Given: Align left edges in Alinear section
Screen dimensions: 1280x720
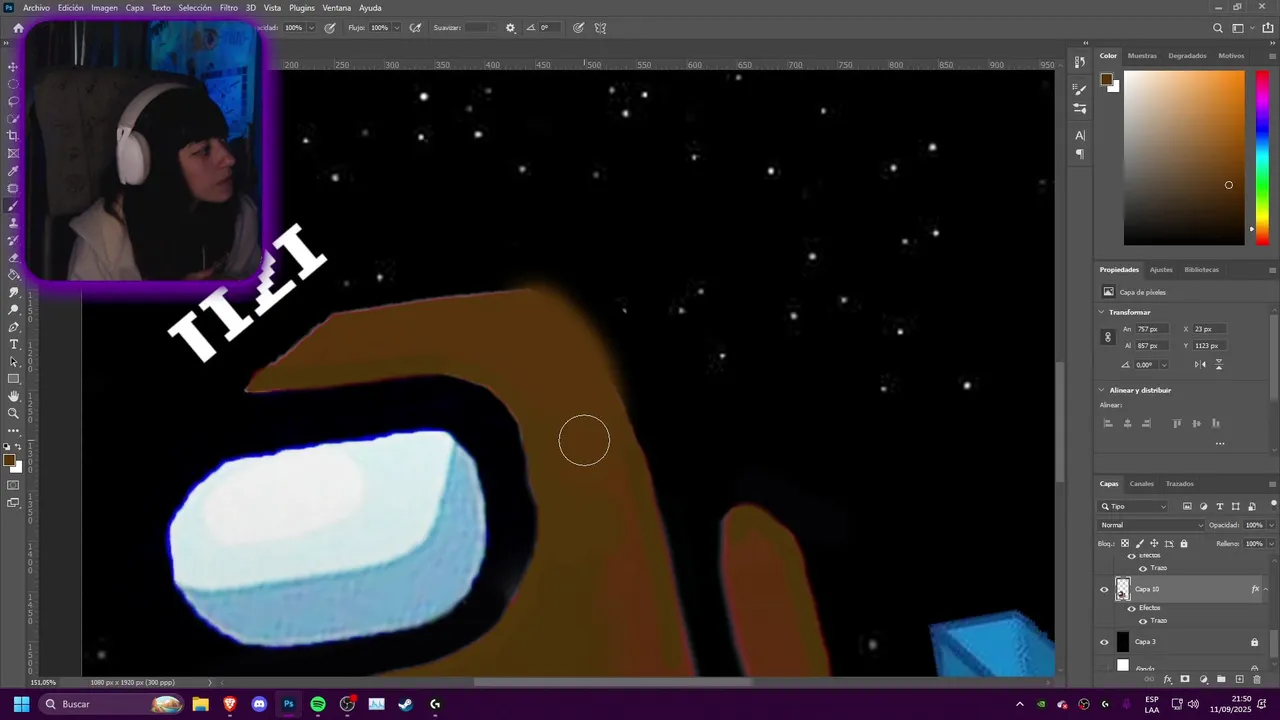Looking at the screenshot, I should click(x=1107, y=423).
